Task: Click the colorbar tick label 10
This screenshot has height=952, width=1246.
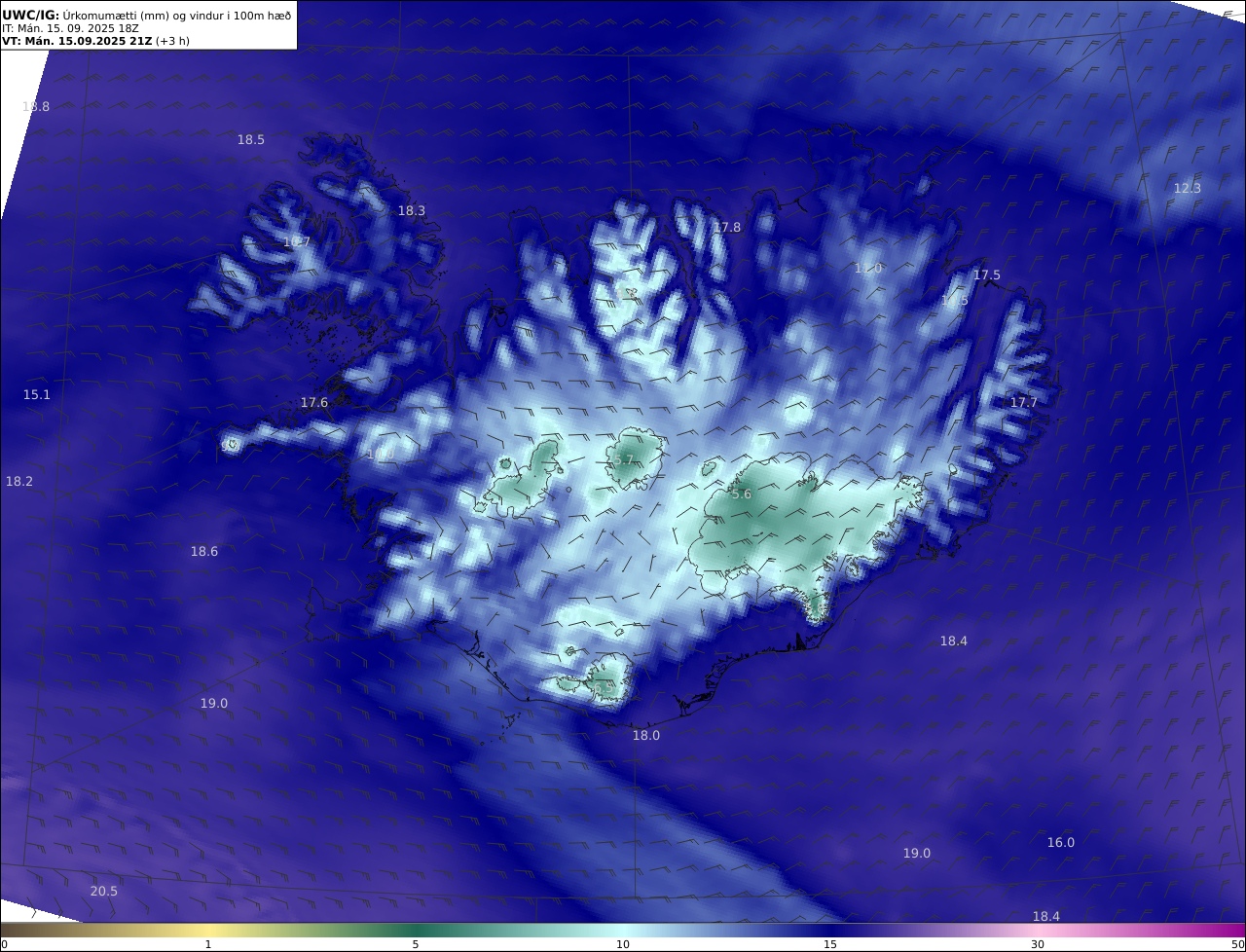Action: (623, 945)
